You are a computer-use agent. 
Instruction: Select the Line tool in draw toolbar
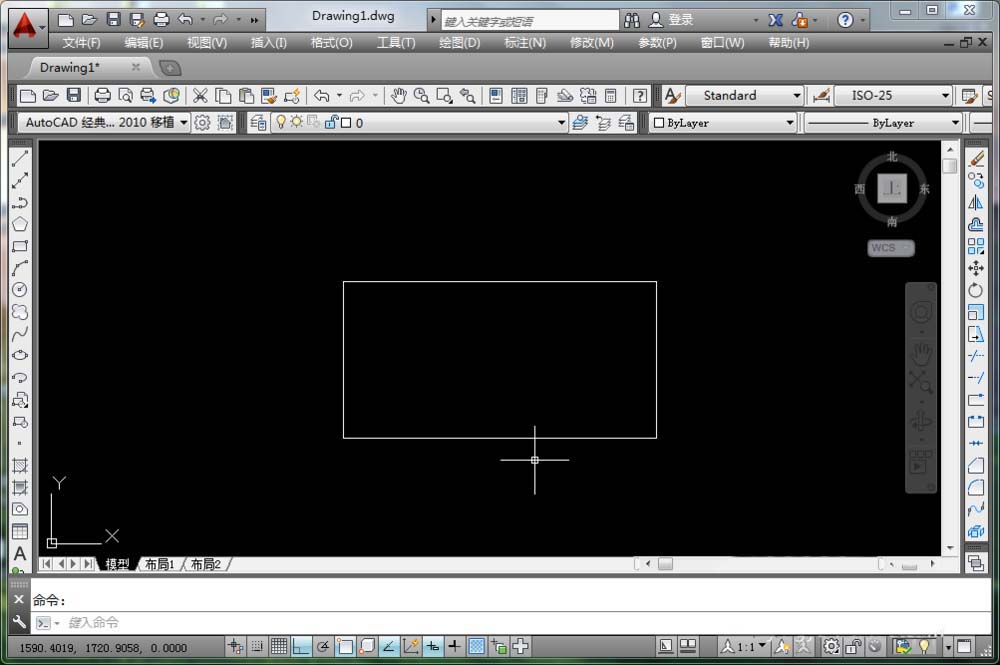click(x=20, y=159)
